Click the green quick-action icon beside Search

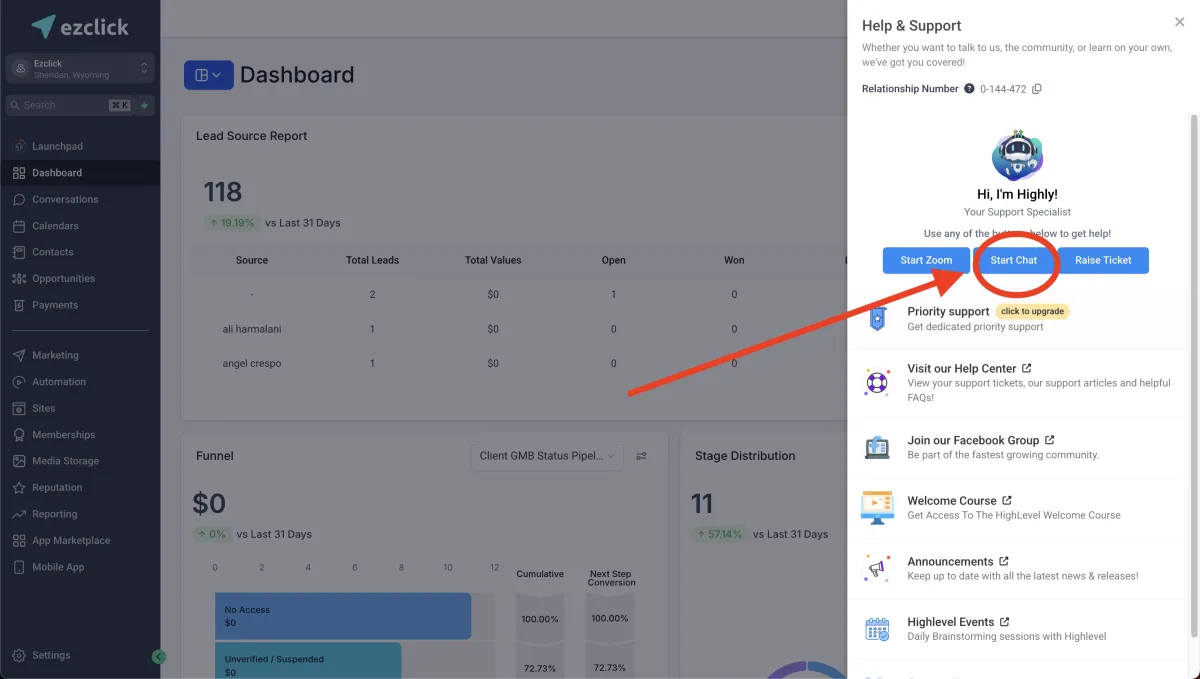click(146, 105)
